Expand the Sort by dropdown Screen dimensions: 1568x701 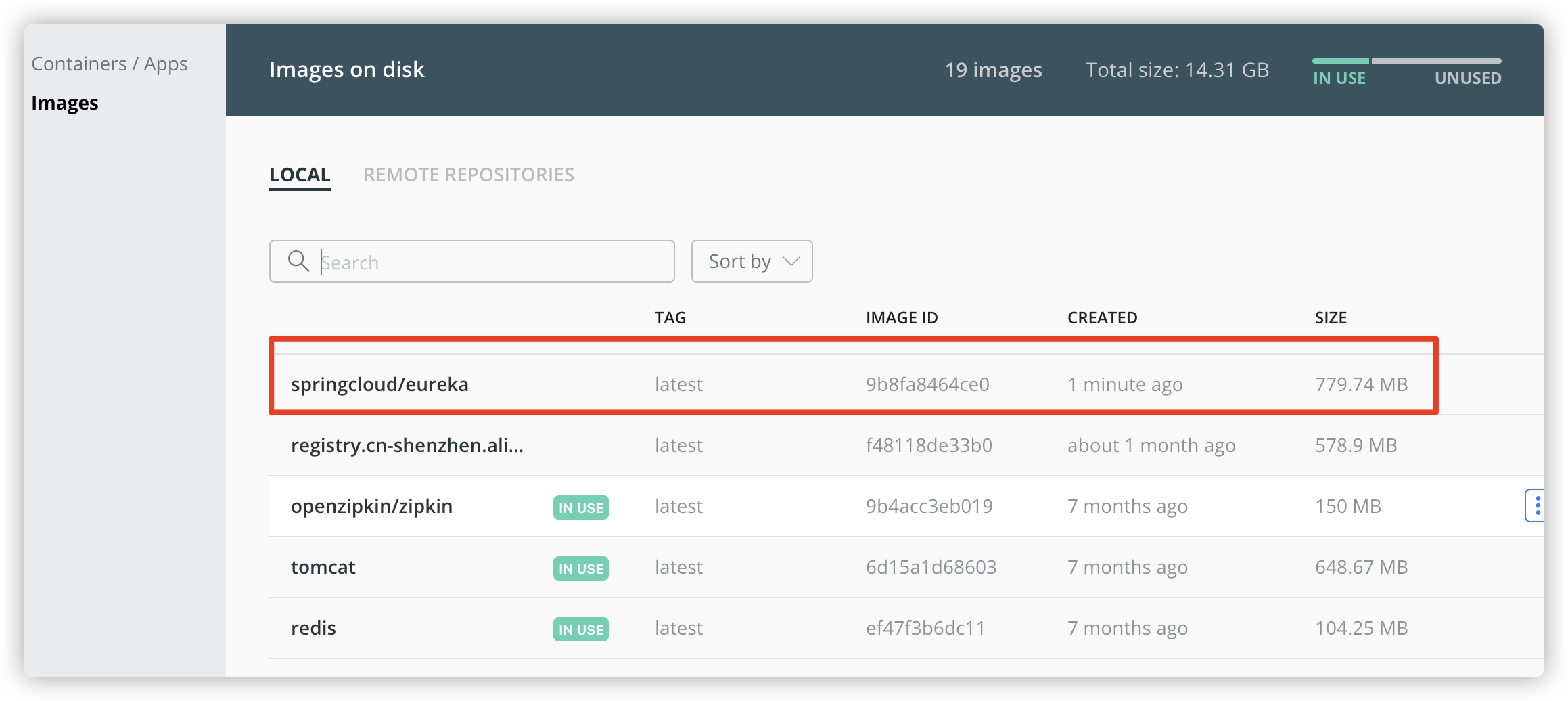coord(751,261)
